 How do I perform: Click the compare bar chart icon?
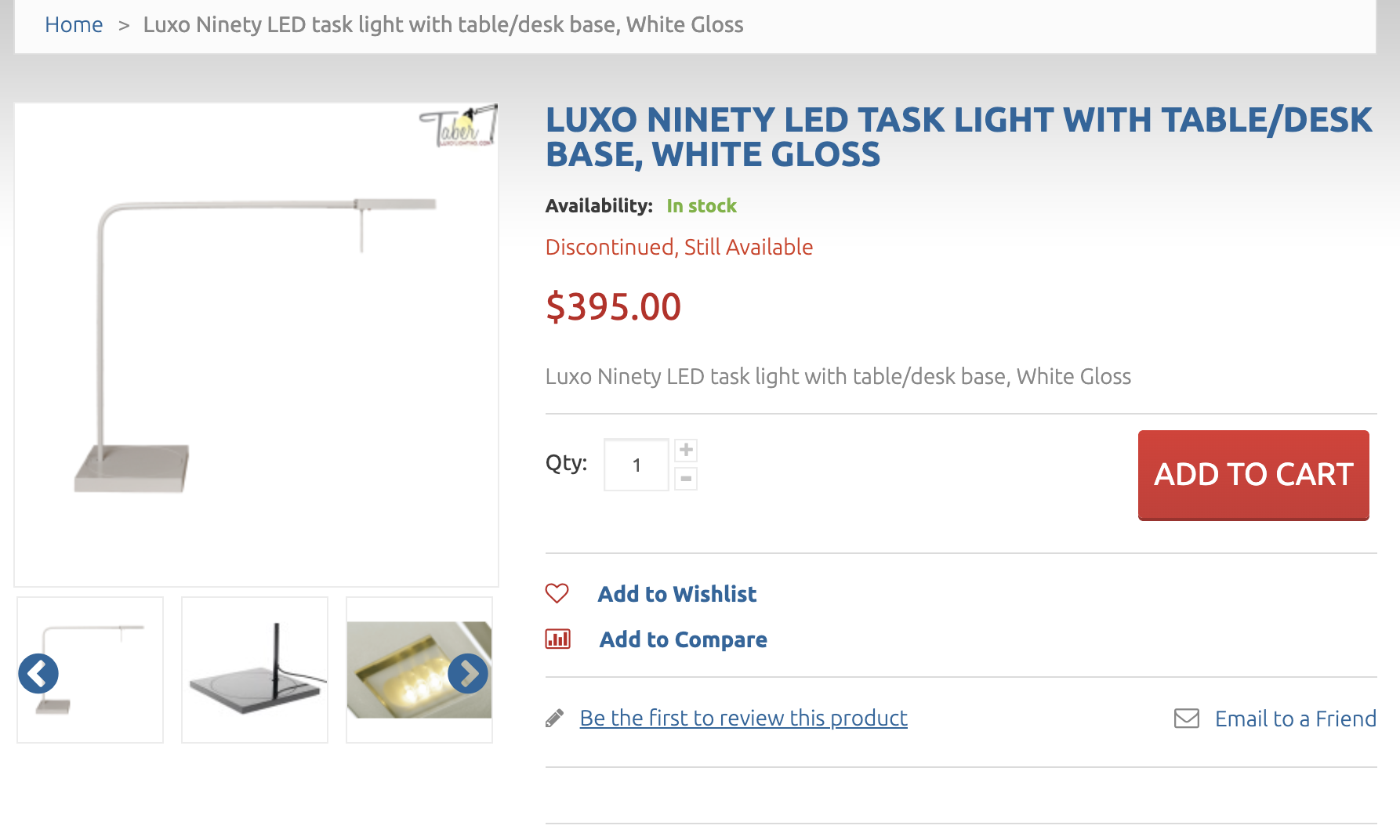[x=557, y=639]
